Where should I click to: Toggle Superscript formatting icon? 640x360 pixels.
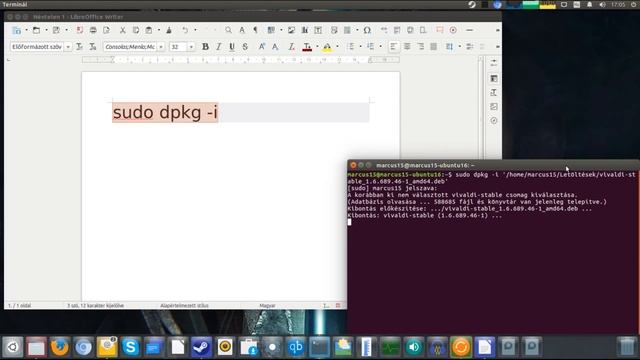[262, 47]
